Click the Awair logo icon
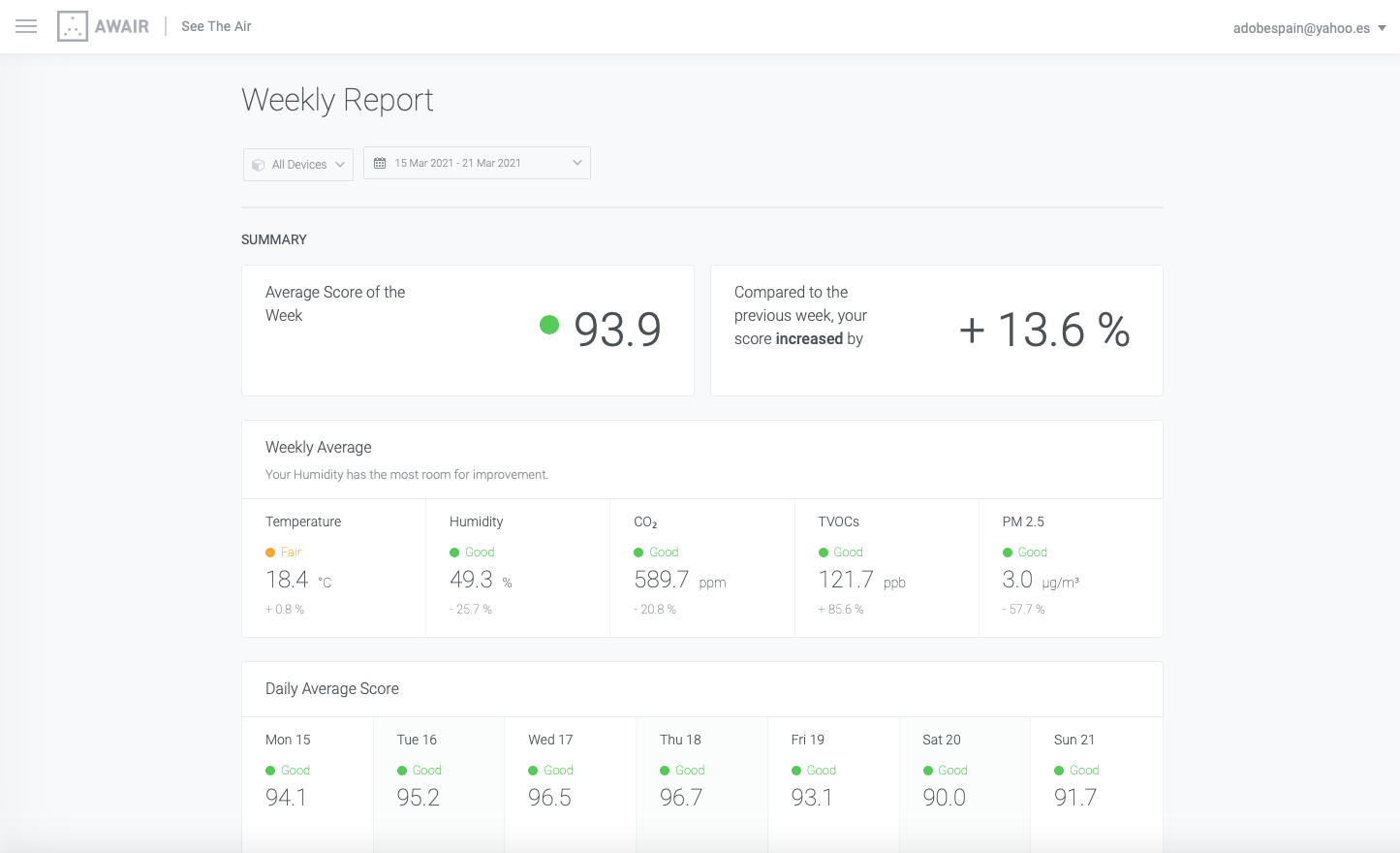Viewport: 1400px width, 853px height. click(x=73, y=26)
